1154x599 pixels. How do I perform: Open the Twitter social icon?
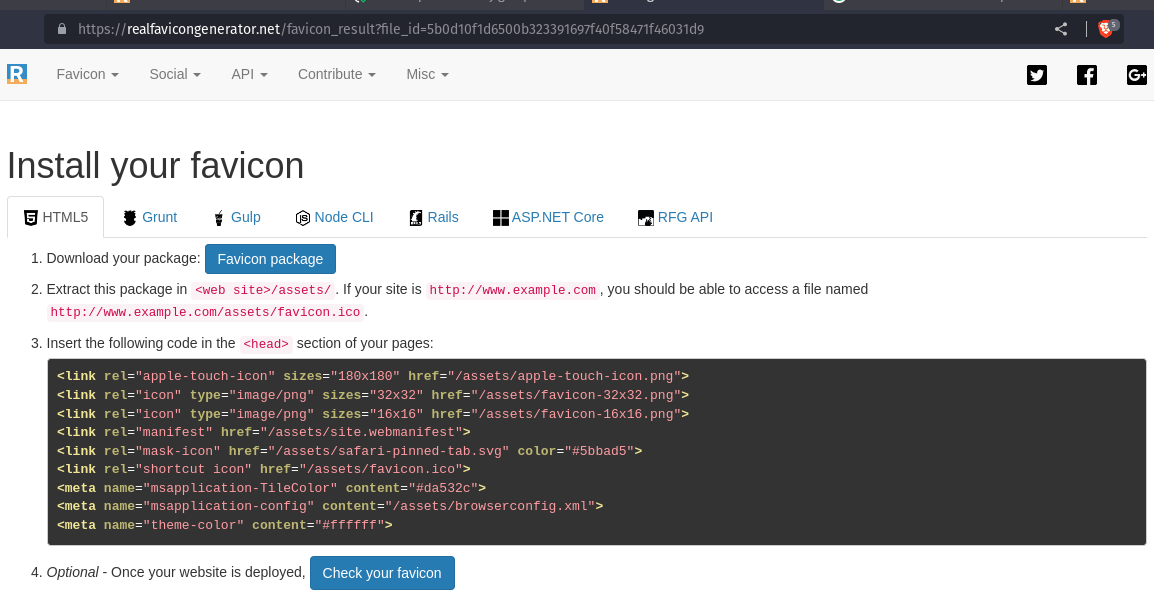coord(1036,75)
